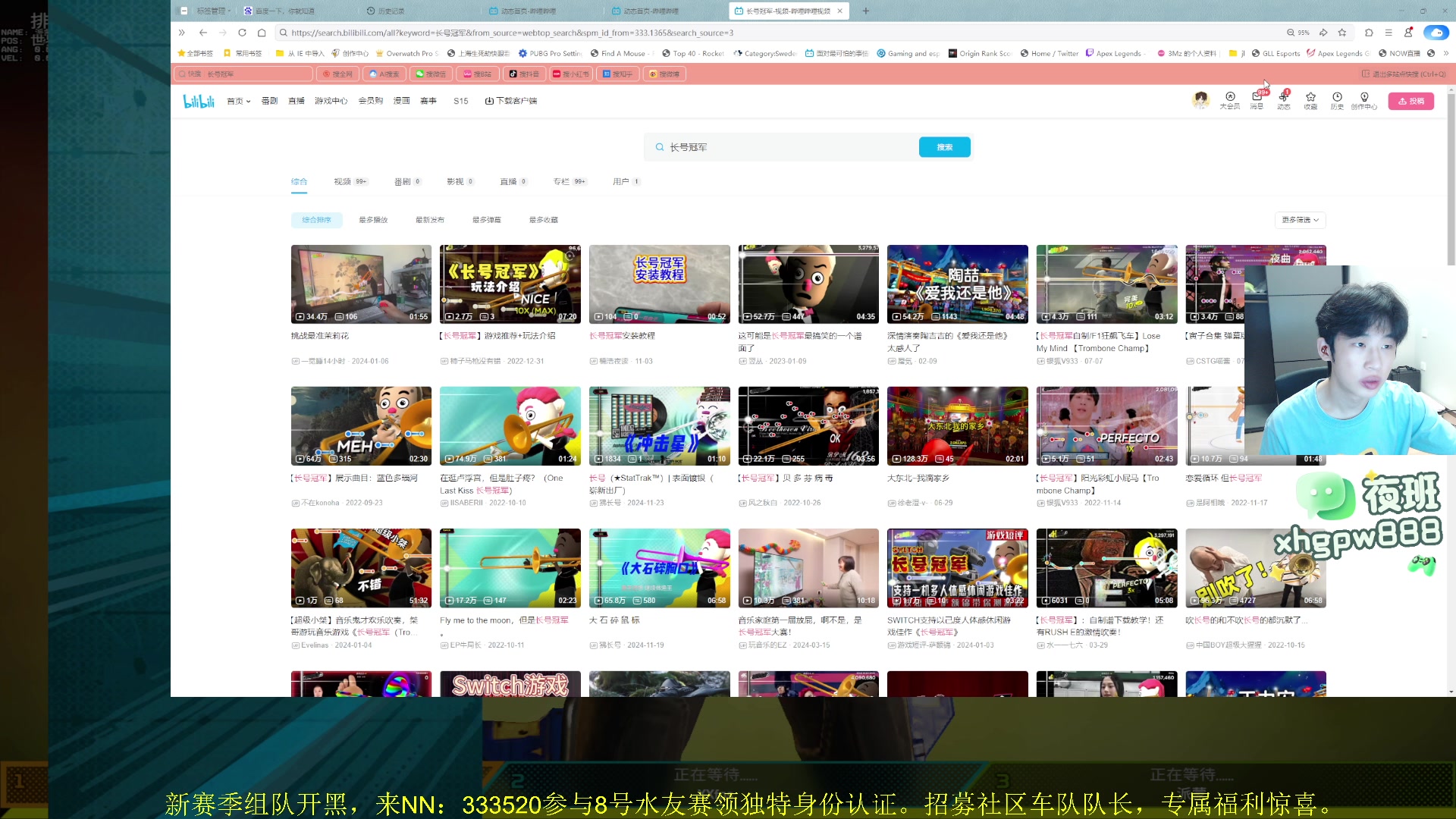Image resolution: width=1456 pixels, height=819 pixels.
Task: Click the blue 搜索 search button
Action: [944, 146]
